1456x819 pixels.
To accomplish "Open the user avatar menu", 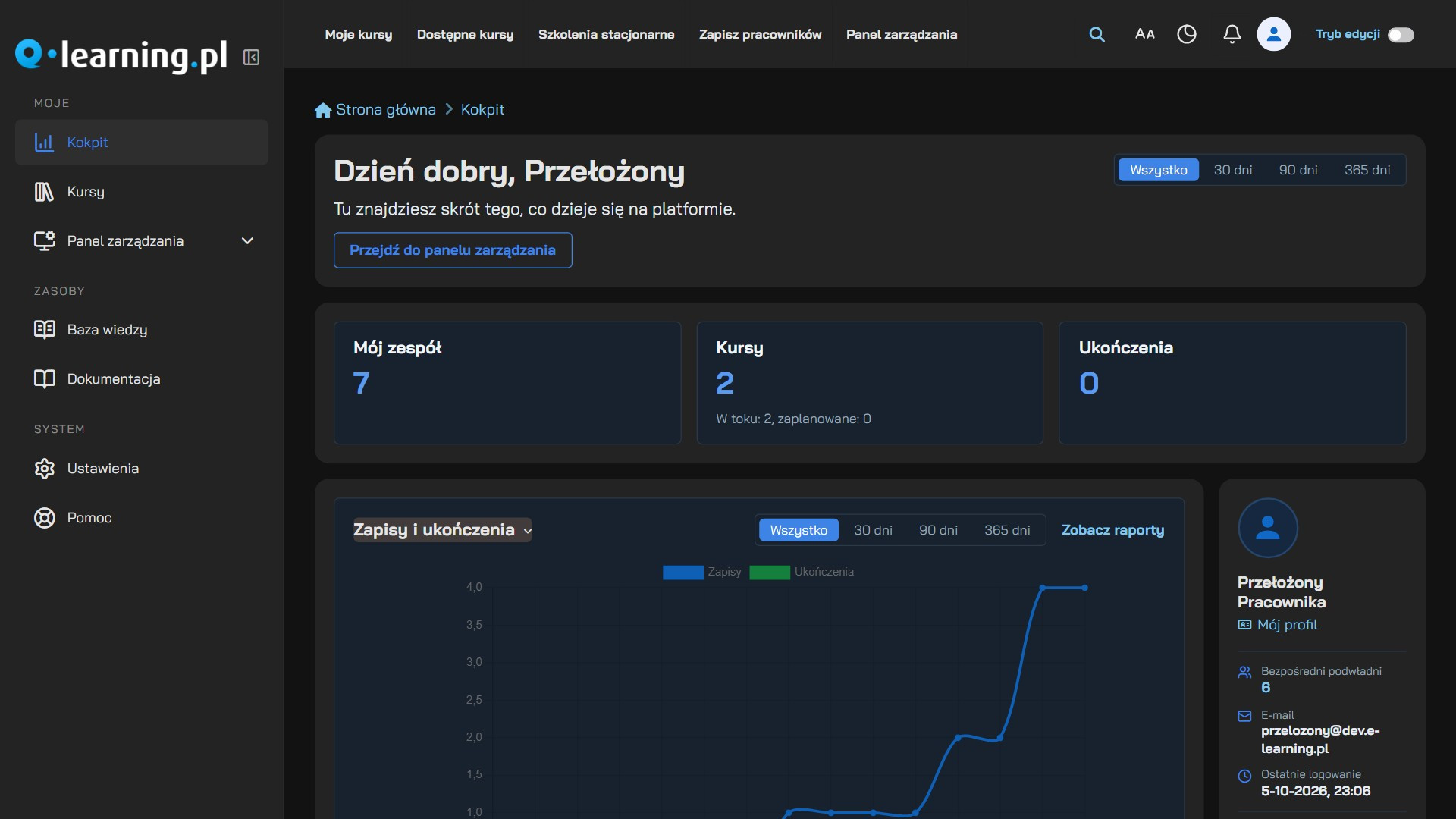I will [1274, 34].
